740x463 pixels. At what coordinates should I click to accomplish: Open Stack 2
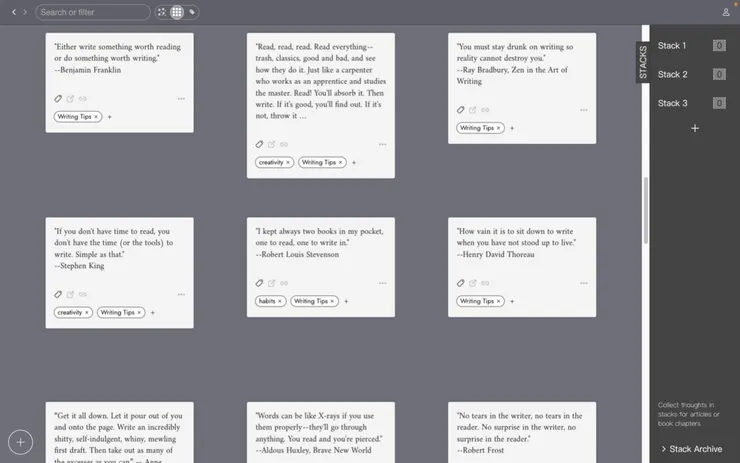click(x=673, y=75)
